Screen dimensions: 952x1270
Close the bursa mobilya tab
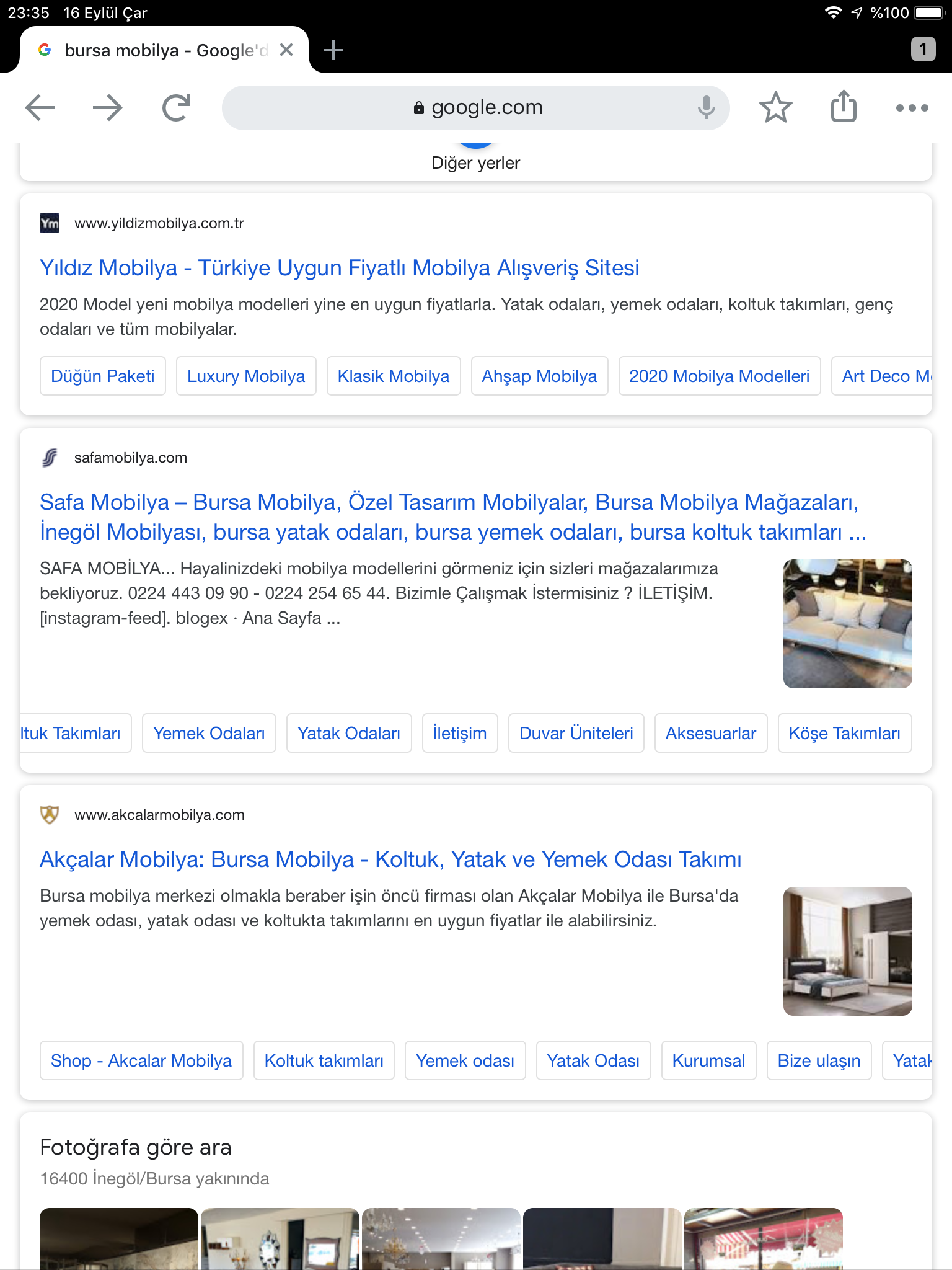pyautogui.click(x=286, y=50)
